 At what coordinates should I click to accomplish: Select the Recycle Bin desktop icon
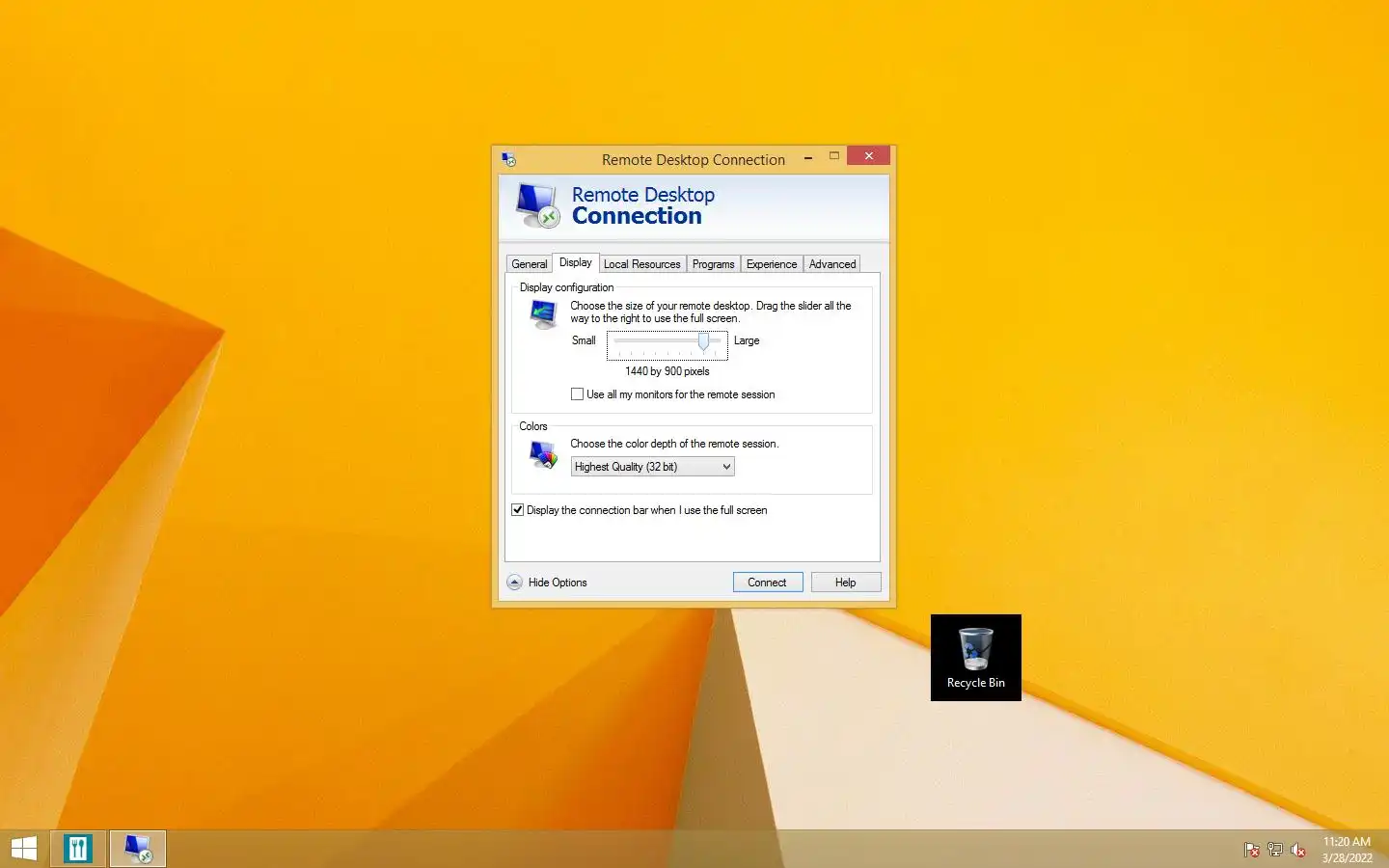pos(976,658)
